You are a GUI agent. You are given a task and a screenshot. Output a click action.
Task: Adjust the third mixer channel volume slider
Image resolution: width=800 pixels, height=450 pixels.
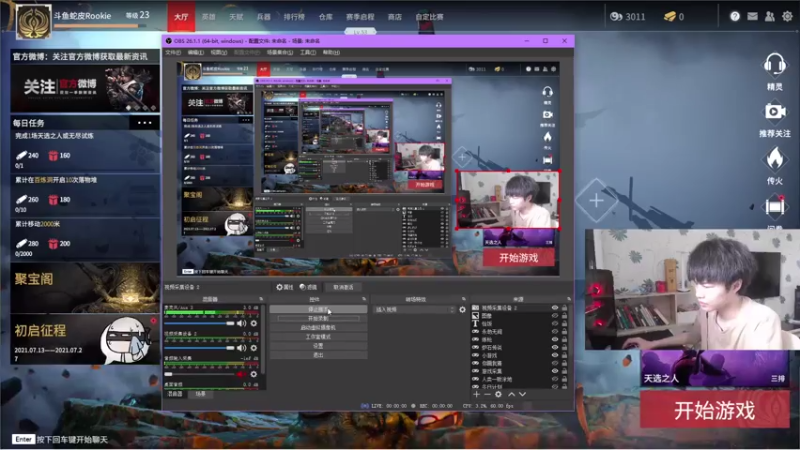click(199, 374)
